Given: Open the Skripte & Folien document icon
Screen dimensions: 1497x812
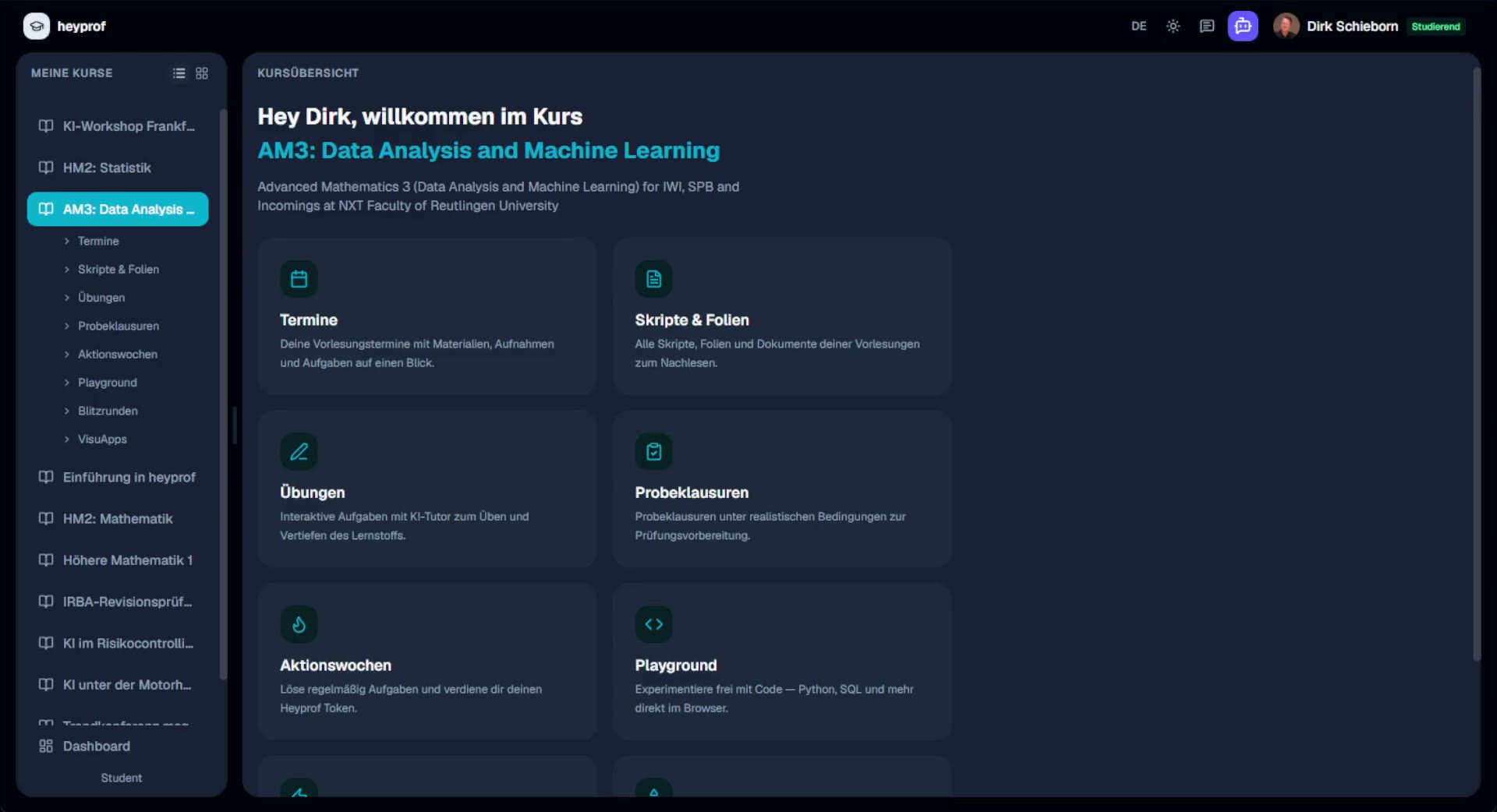Looking at the screenshot, I should 653,279.
